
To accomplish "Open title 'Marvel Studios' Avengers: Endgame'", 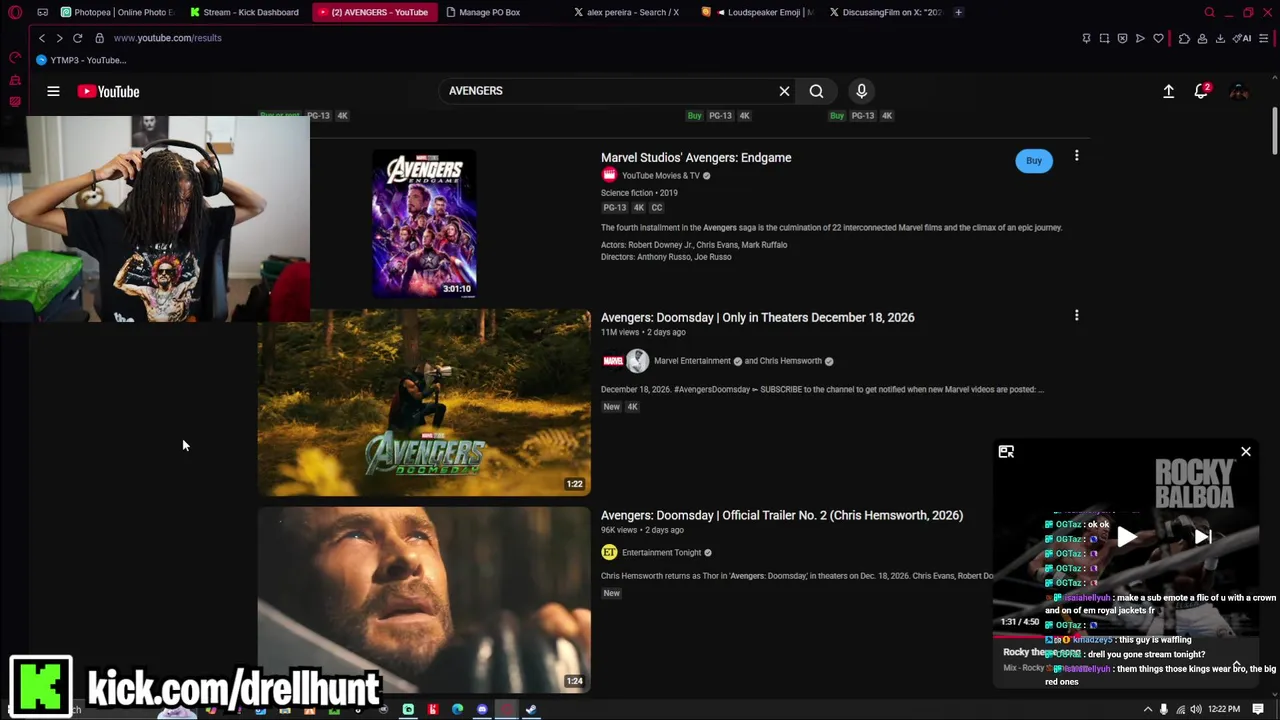I will point(696,157).
